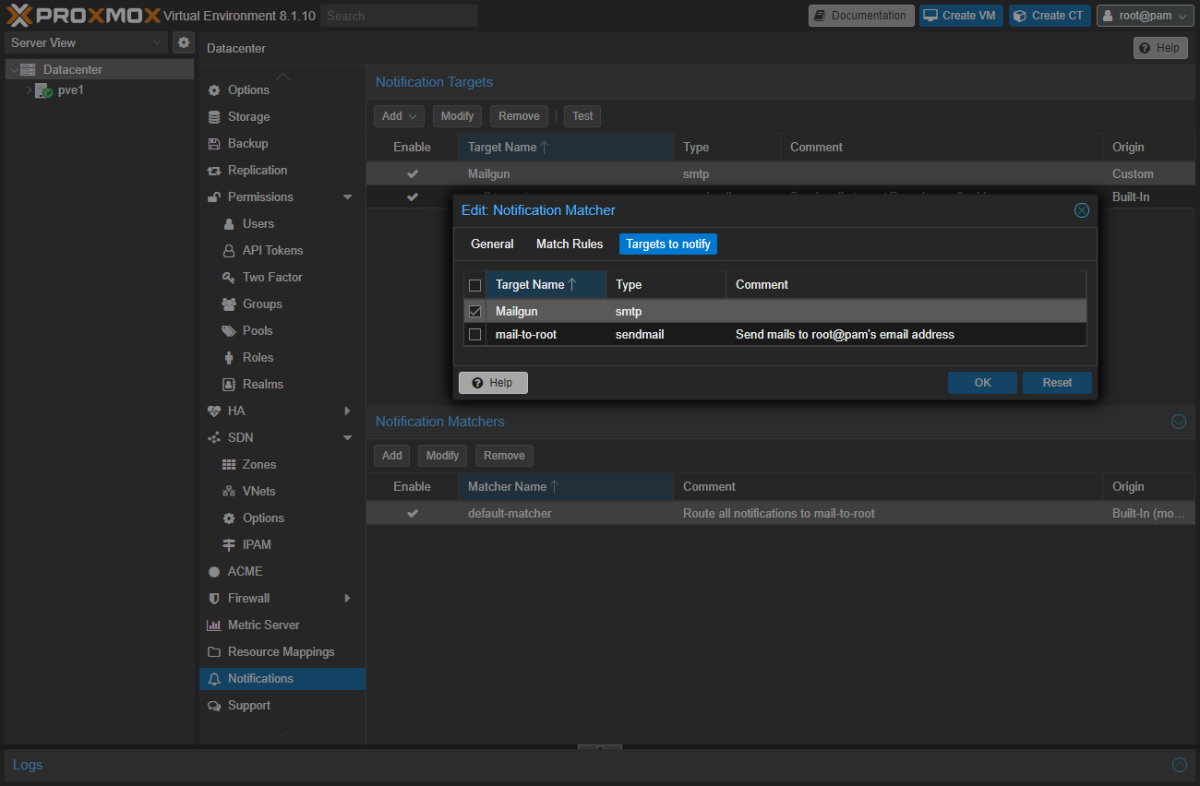Open Backup via its floppy icon
The height and width of the screenshot is (786, 1200).
pyautogui.click(x=214, y=144)
